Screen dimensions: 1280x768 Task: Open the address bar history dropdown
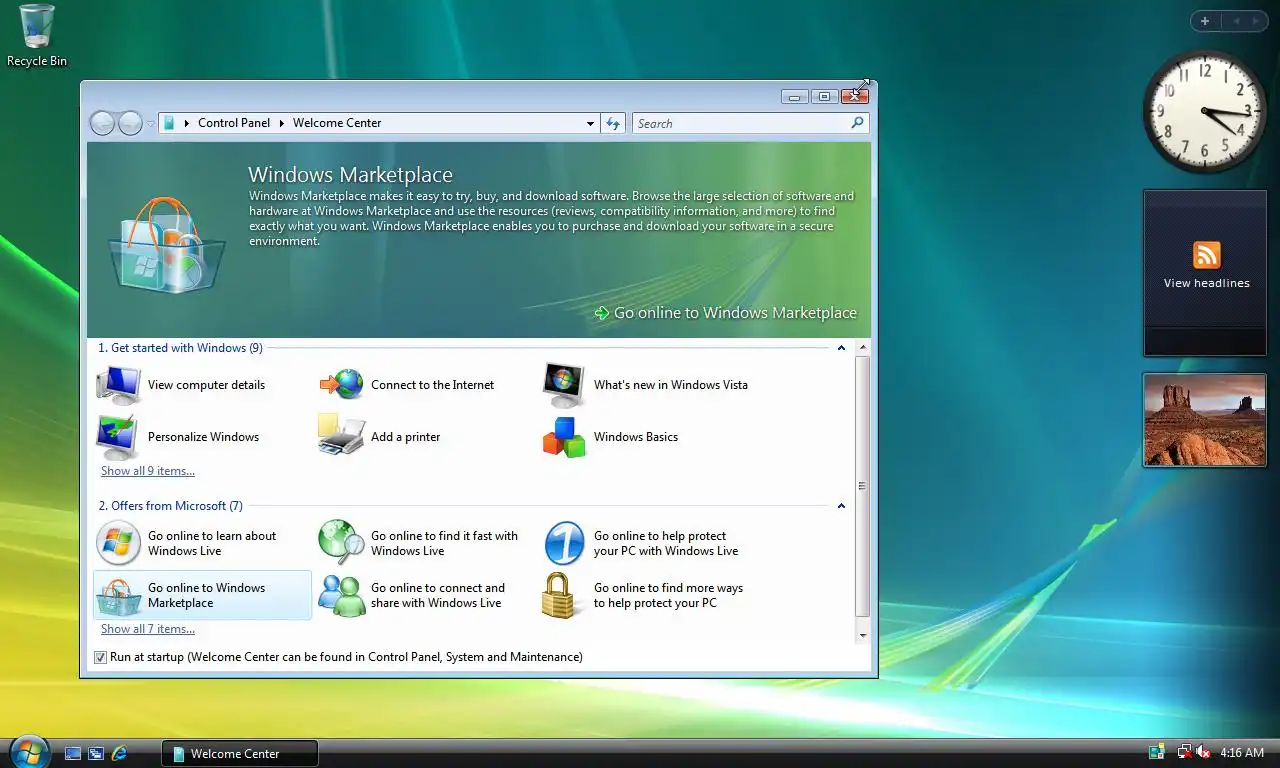pyautogui.click(x=590, y=123)
